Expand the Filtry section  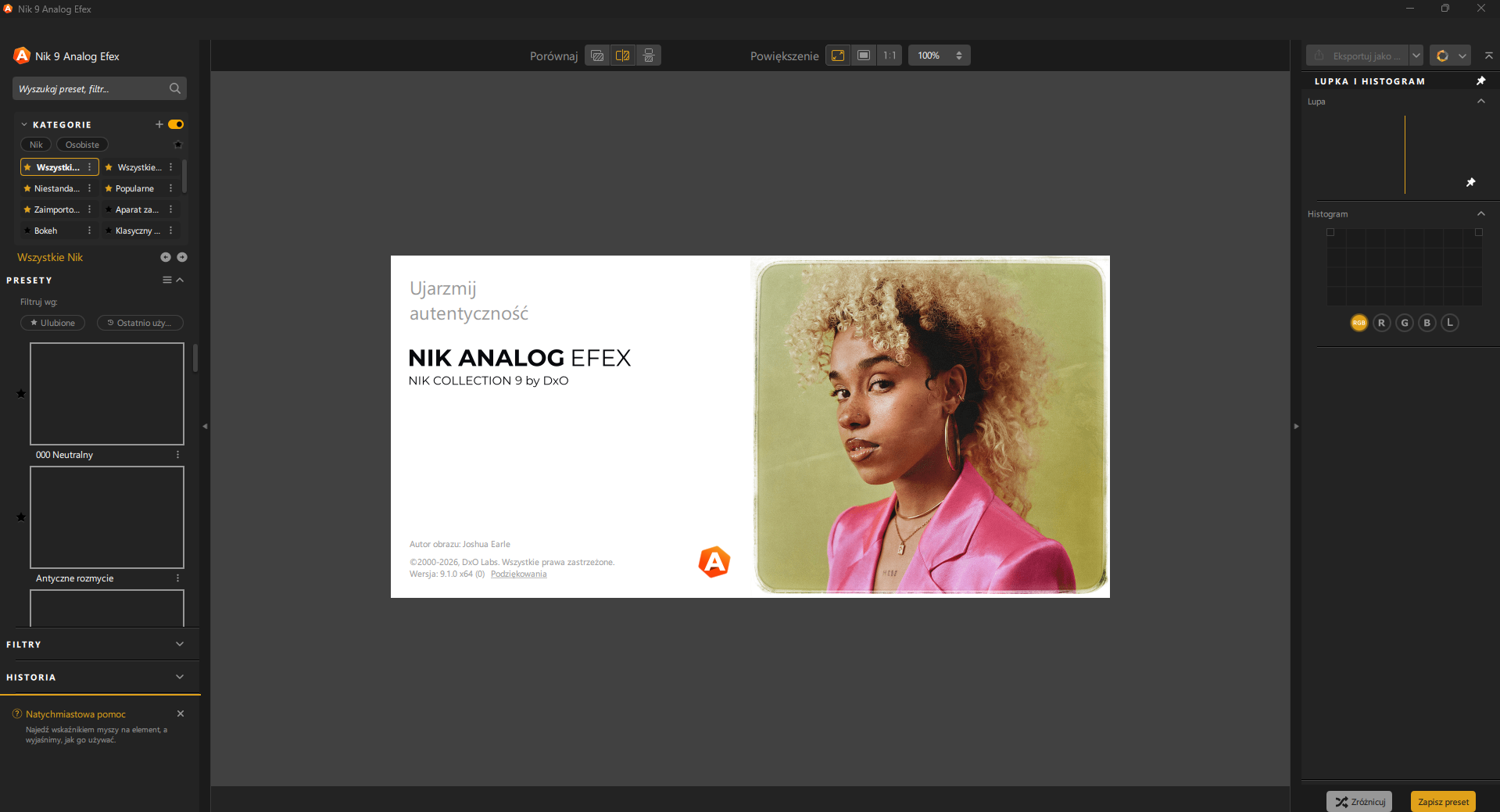(180, 644)
